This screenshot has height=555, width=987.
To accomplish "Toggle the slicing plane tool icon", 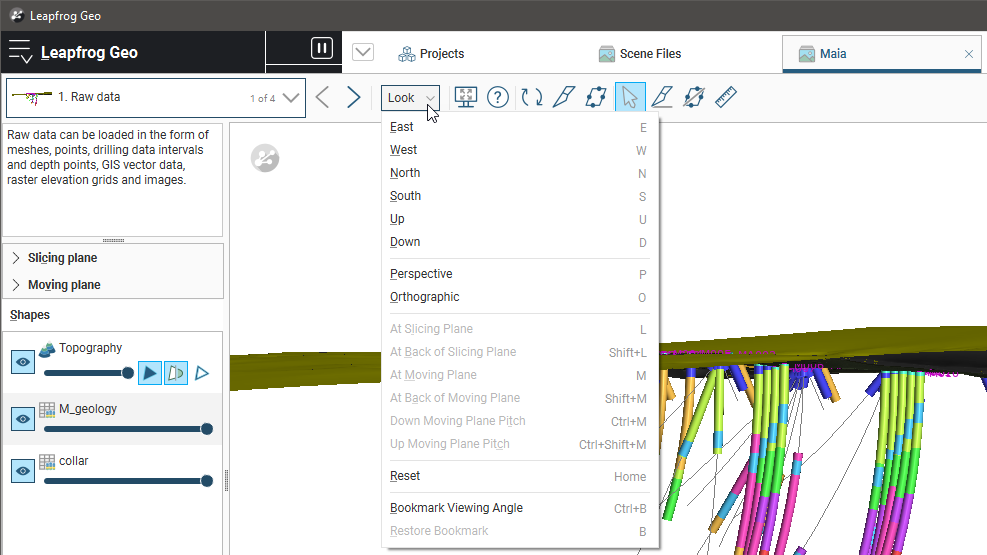I will tap(595, 97).
